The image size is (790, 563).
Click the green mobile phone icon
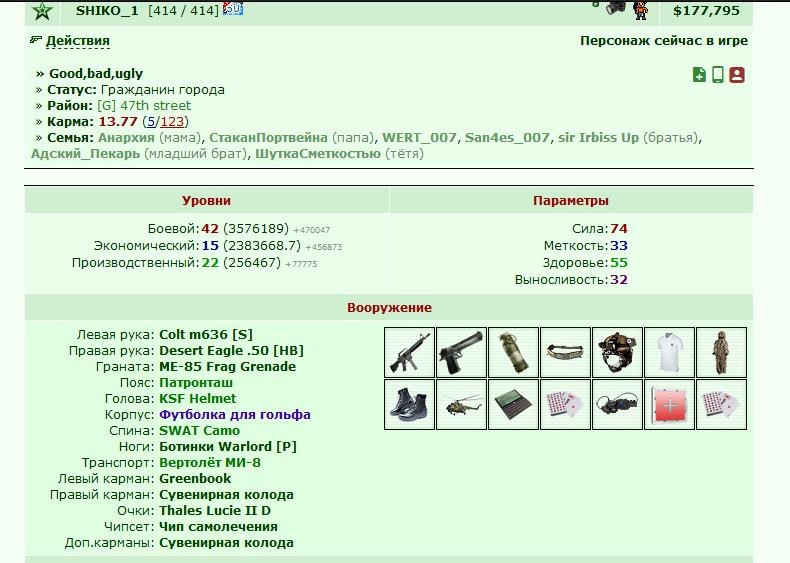717,75
